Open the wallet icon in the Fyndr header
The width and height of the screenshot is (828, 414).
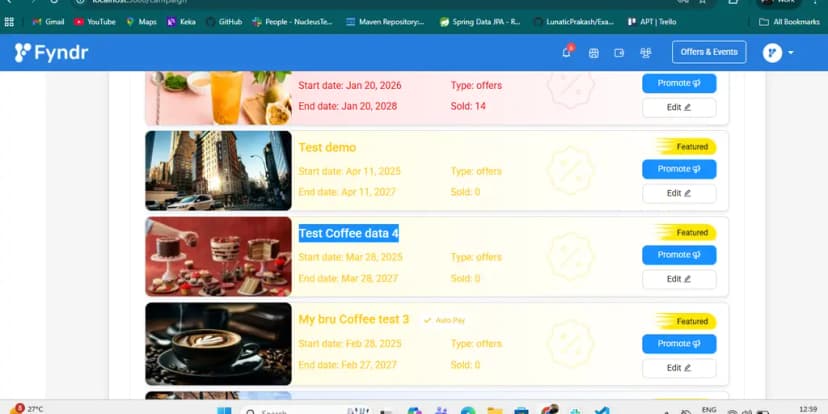[619, 53]
